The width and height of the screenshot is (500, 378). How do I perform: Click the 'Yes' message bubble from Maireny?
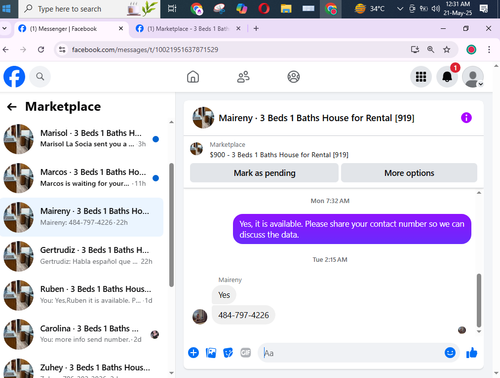coord(224,295)
